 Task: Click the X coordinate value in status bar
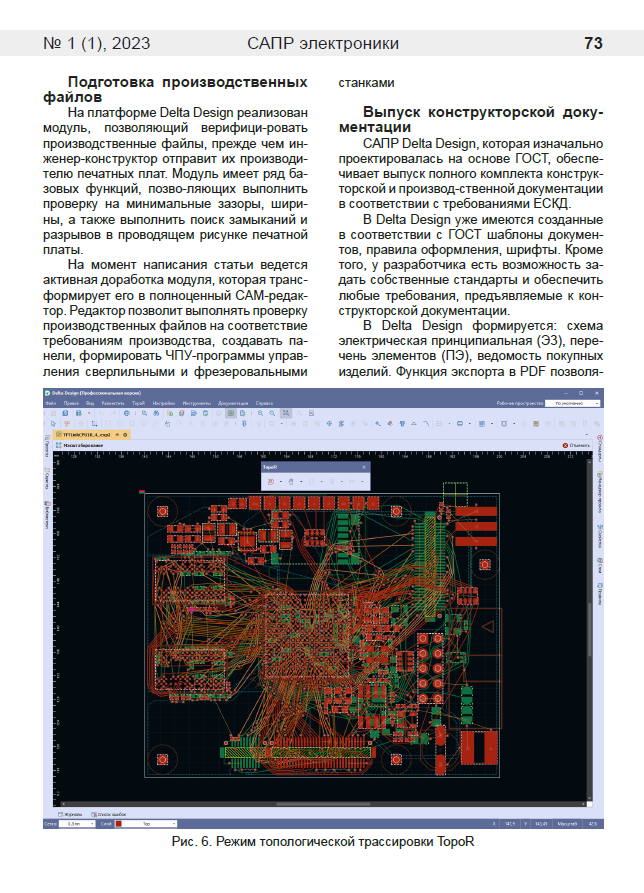pyautogui.click(x=510, y=824)
